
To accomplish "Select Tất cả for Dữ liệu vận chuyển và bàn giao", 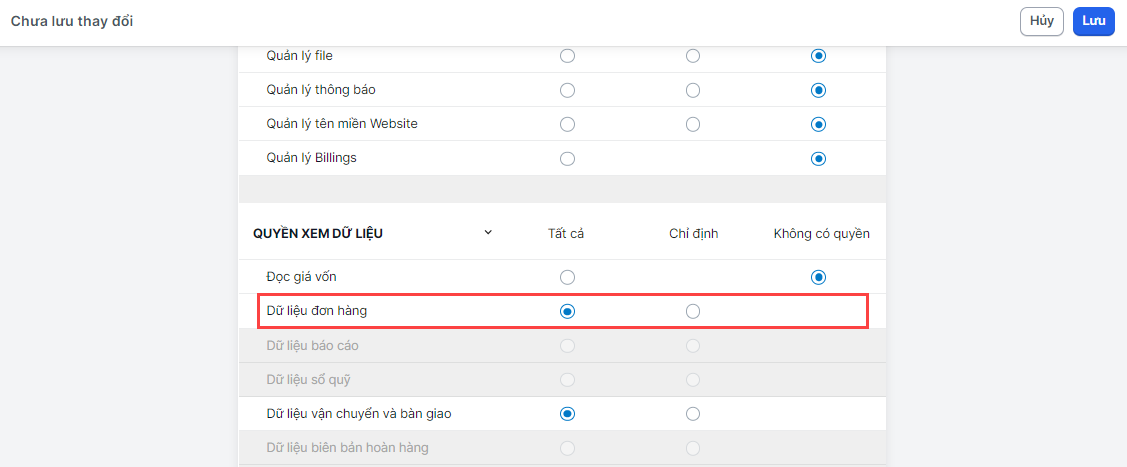I will point(567,413).
